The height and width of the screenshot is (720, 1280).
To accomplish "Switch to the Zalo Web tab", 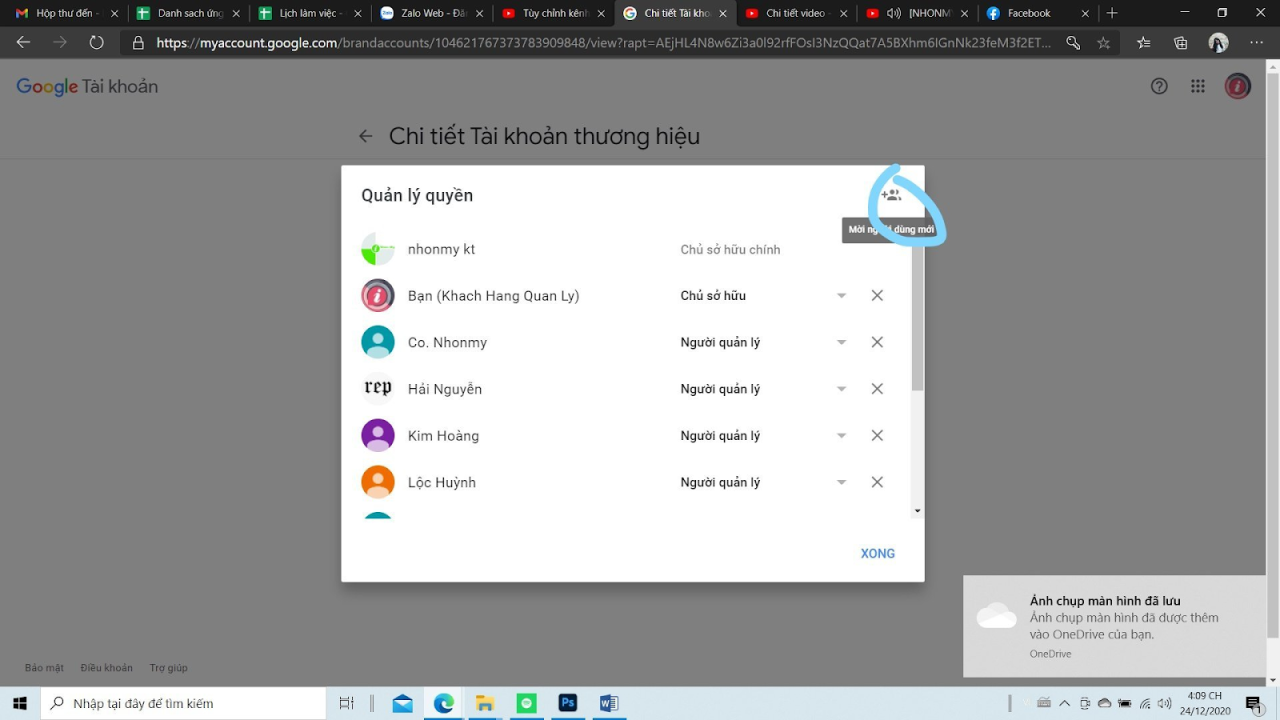I will click(430, 13).
